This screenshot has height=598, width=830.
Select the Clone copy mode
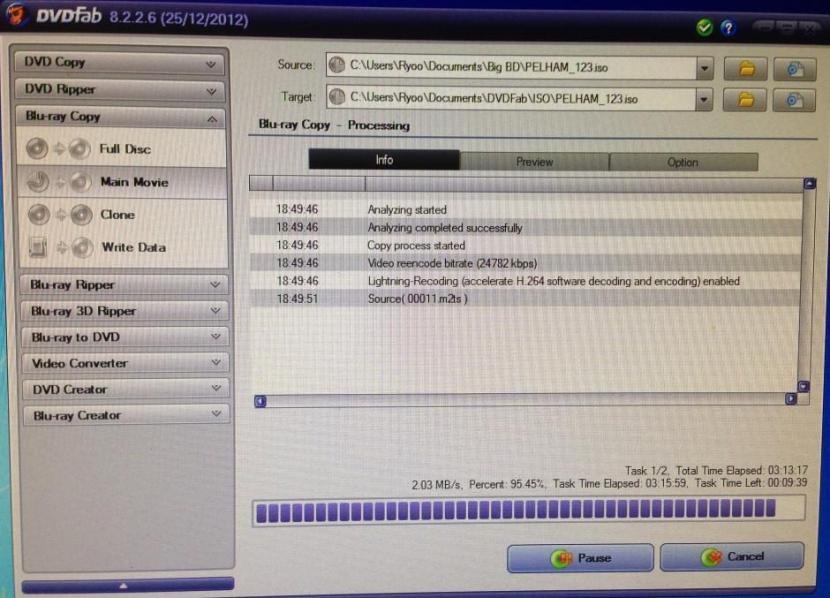coord(123,215)
